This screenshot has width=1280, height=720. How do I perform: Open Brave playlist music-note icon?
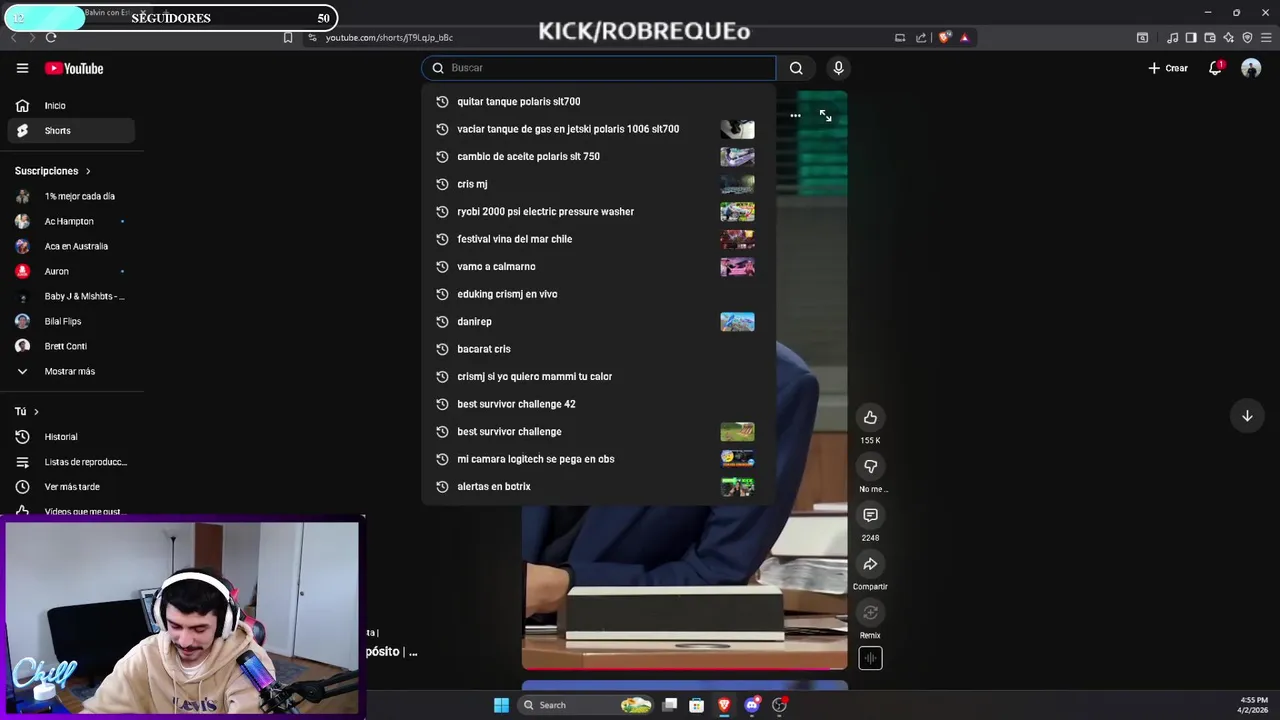point(1172,38)
